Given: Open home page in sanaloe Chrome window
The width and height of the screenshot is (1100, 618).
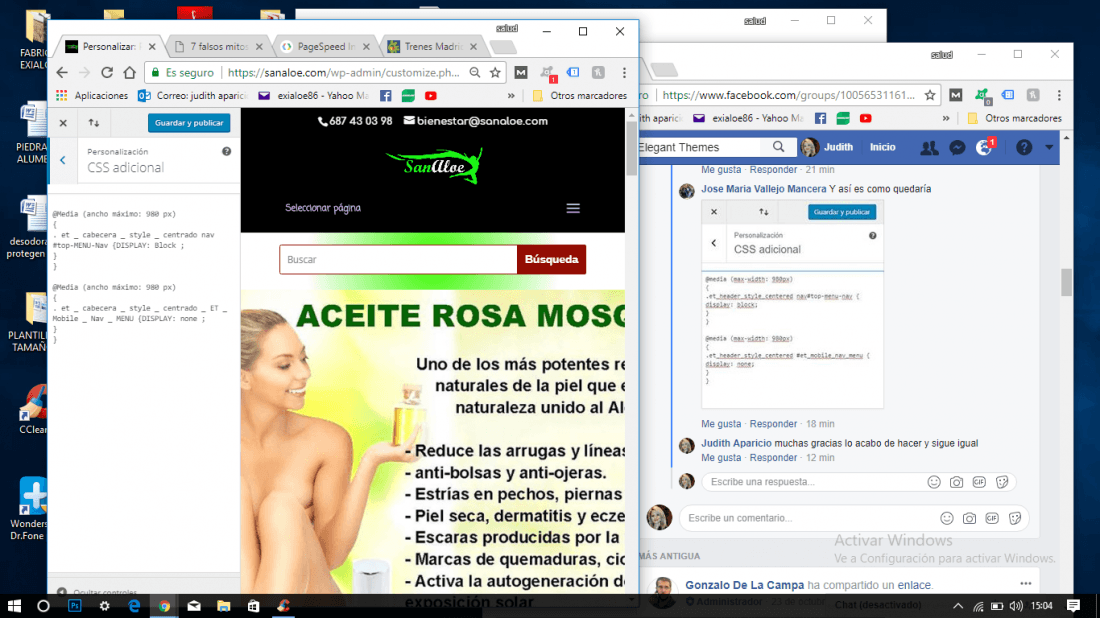Looking at the screenshot, I should 129,72.
